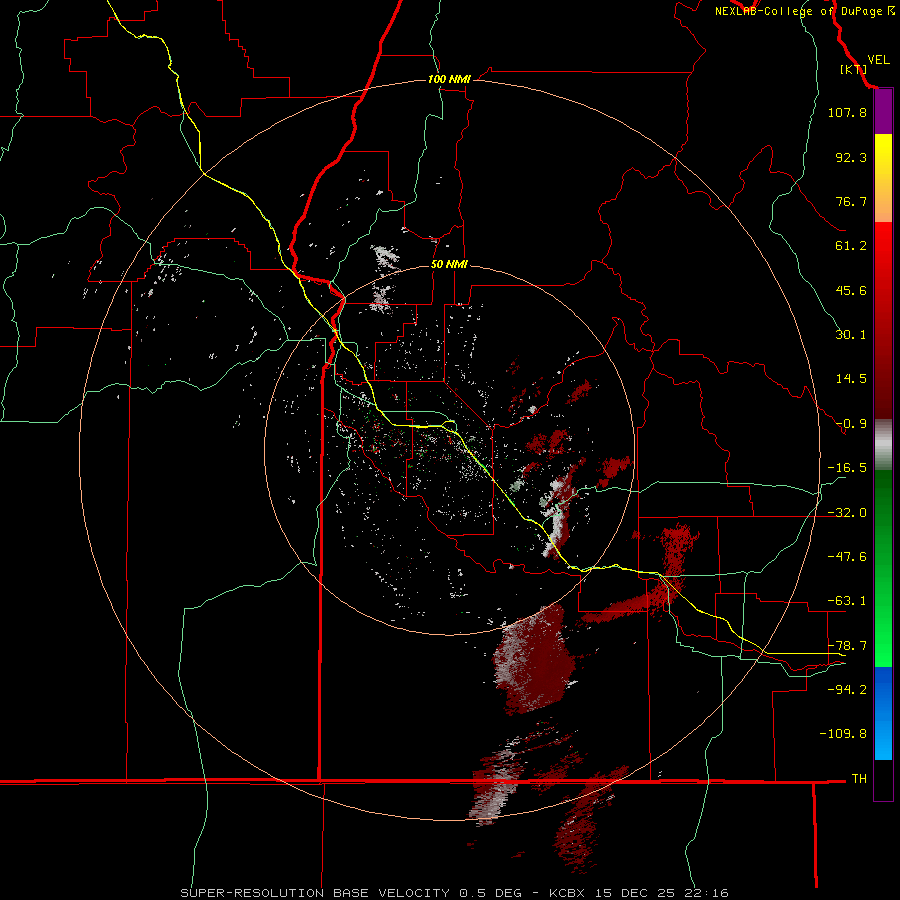
Task: Click the "100 NMI" range ring label
Action: (x=449, y=79)
